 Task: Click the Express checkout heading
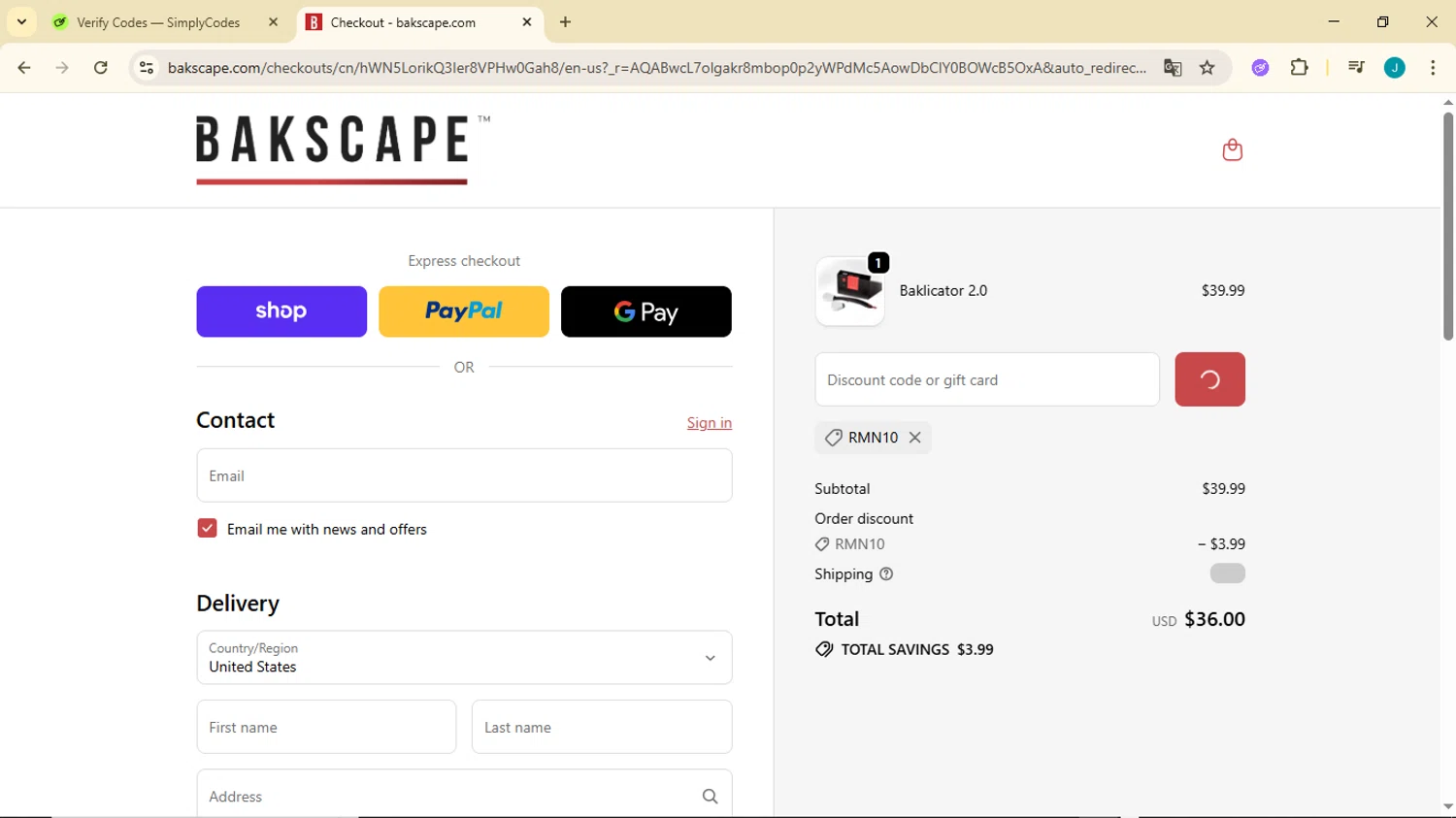coord(464,261)
